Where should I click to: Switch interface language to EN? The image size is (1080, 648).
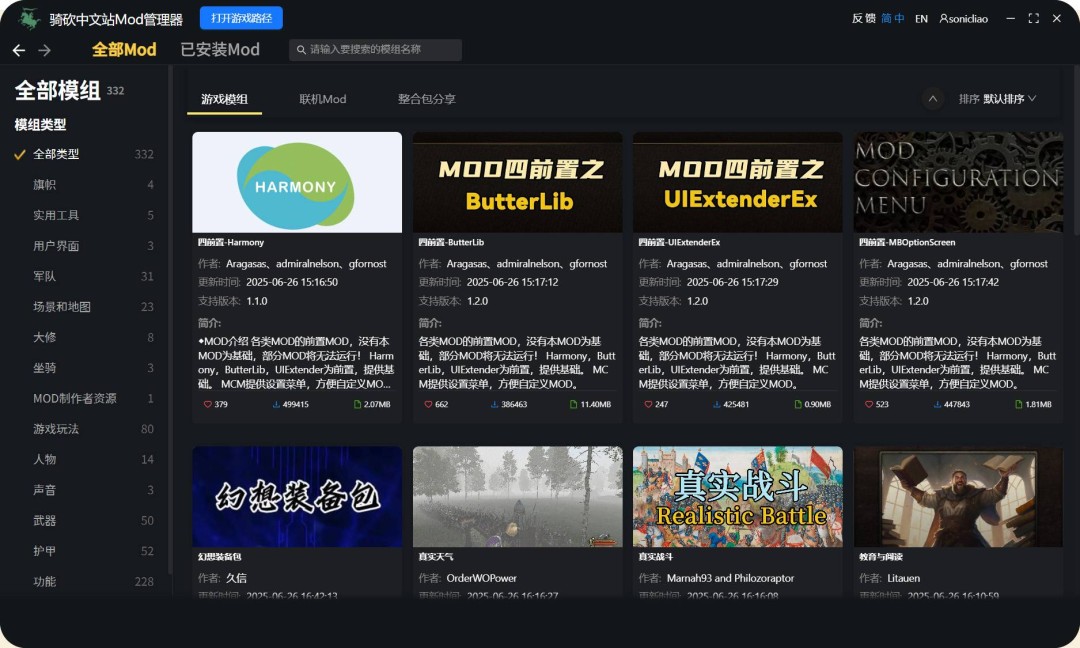pyautogui.click(x=921, y=17)
